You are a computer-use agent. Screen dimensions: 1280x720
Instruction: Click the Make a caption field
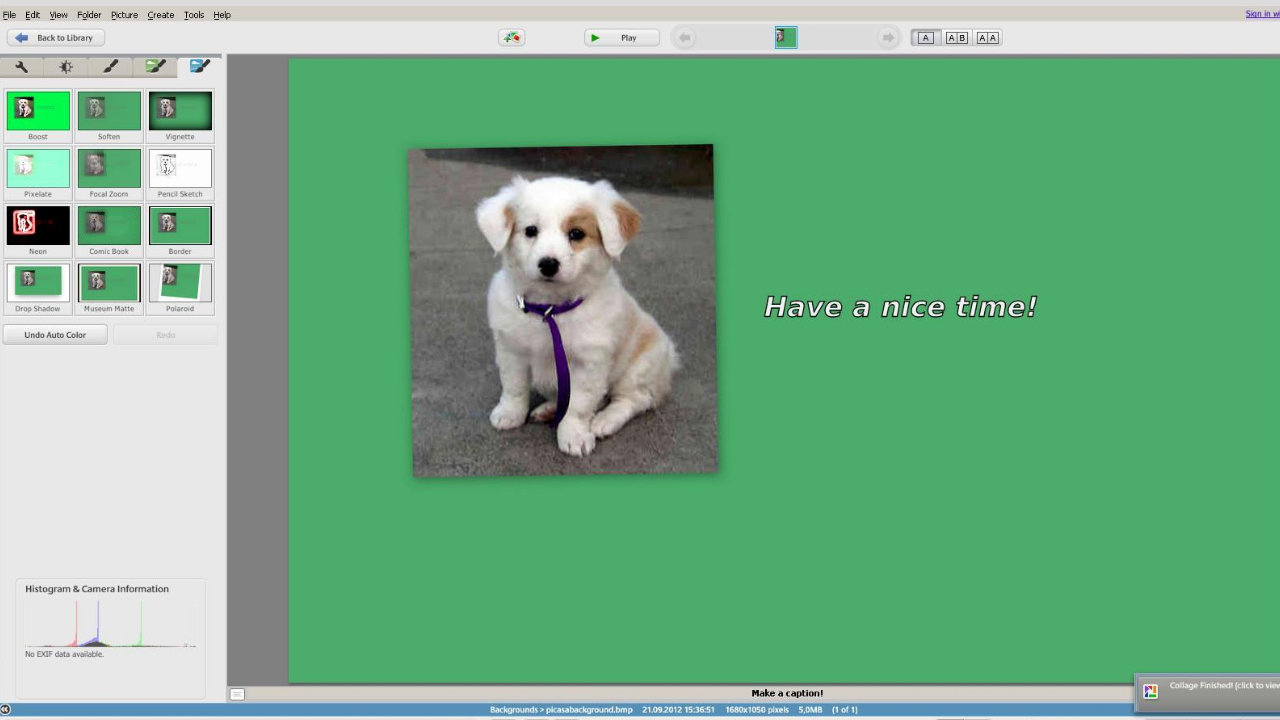click(x=787, y=693)
